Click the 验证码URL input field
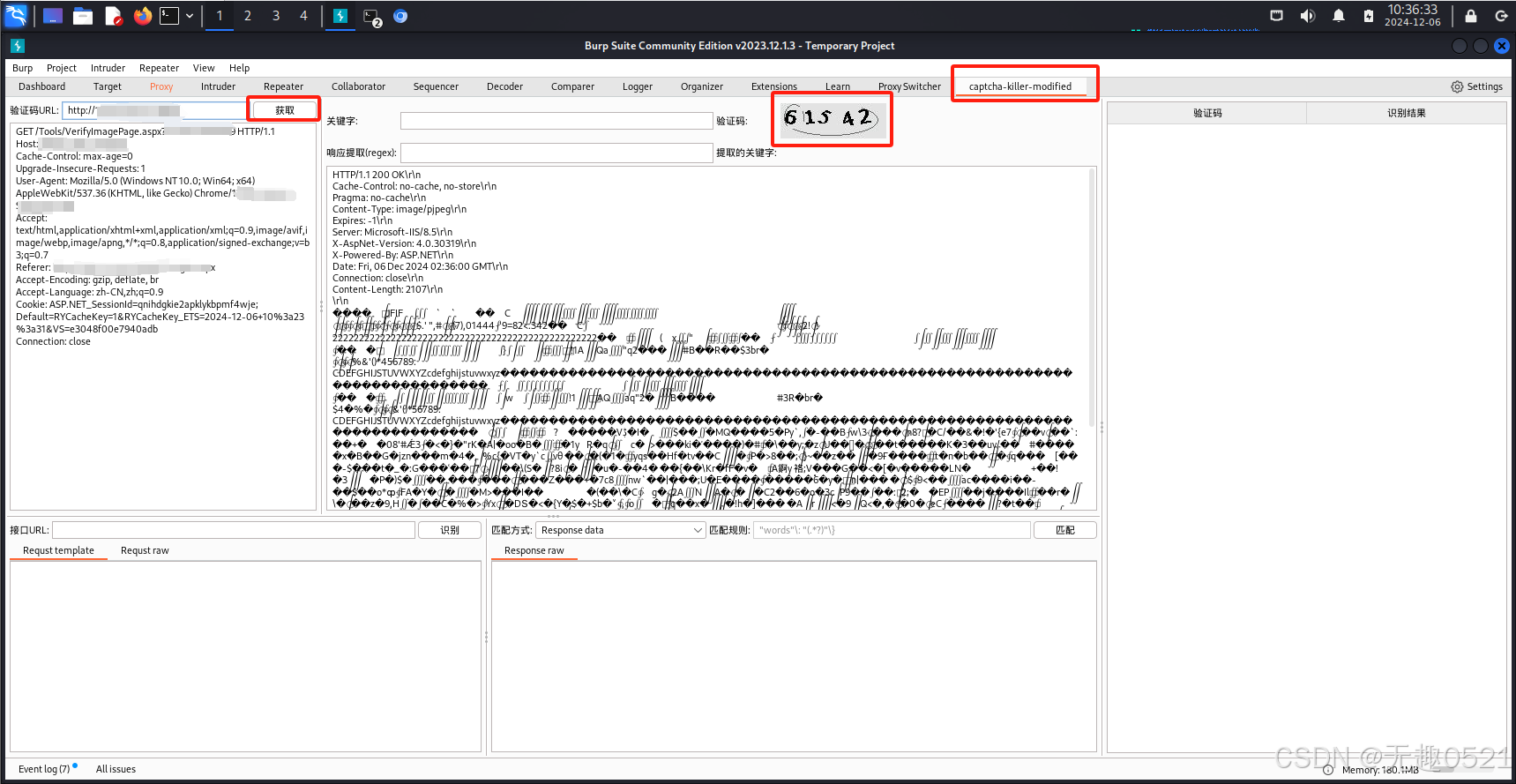The image size is (1516, 784). pyautogui.click(x=154, y=110)
